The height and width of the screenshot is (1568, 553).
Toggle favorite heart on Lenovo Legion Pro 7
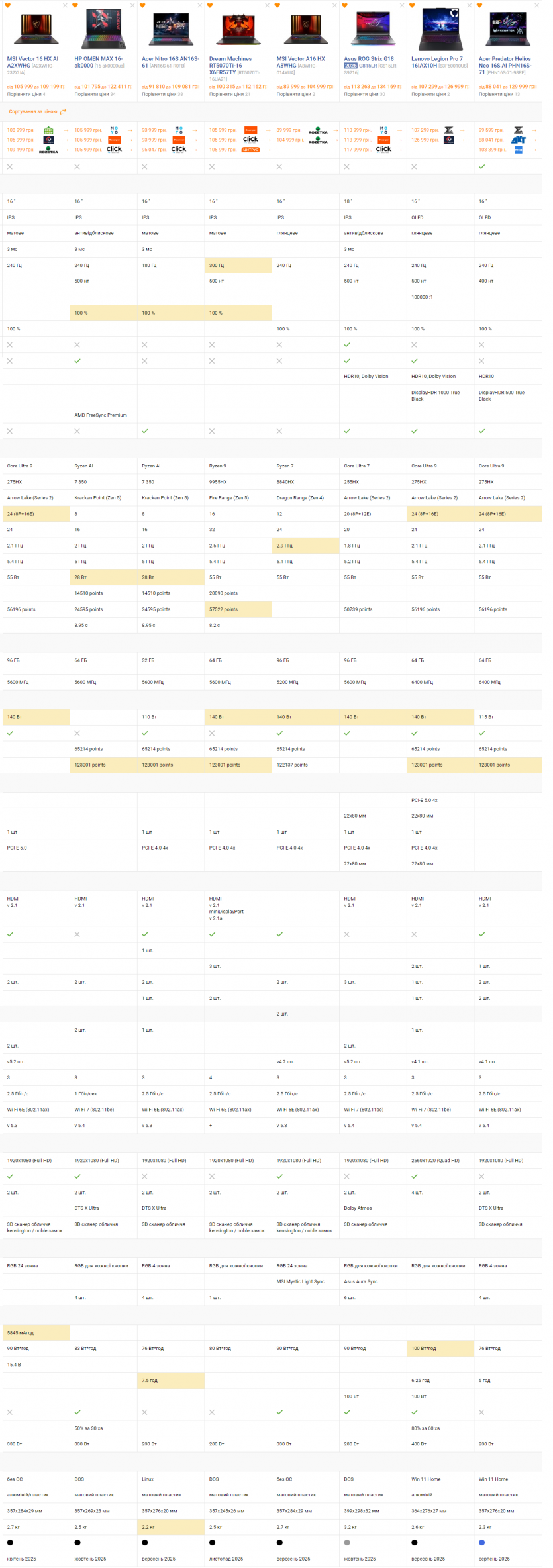click(x=412, y=5)
